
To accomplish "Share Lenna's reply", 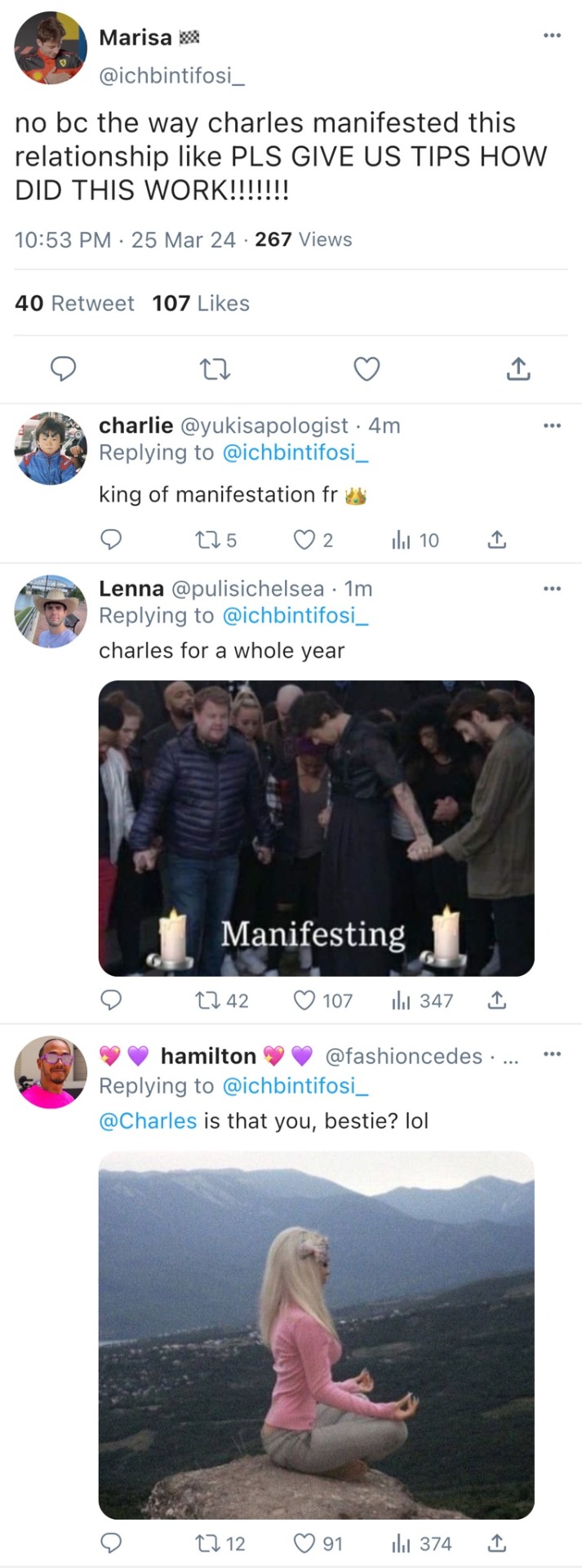I will pyautogui.click(x=496, y=1000).
